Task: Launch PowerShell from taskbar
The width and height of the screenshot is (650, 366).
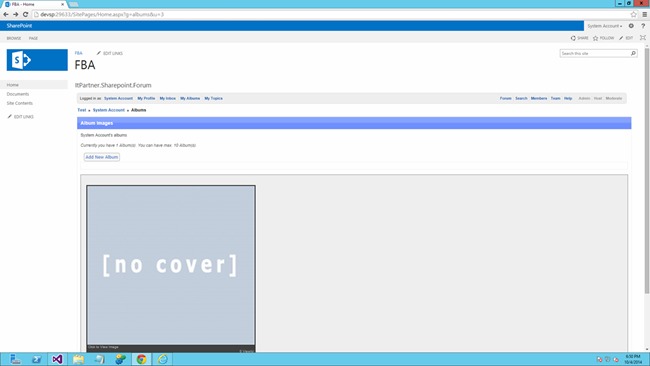Action: click(36, 359)
